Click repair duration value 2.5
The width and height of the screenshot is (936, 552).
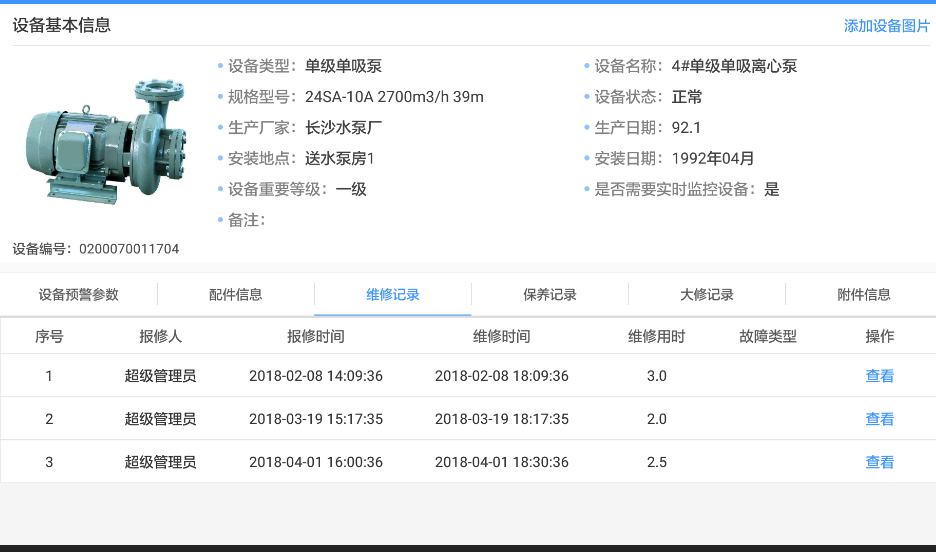[657, 462]
